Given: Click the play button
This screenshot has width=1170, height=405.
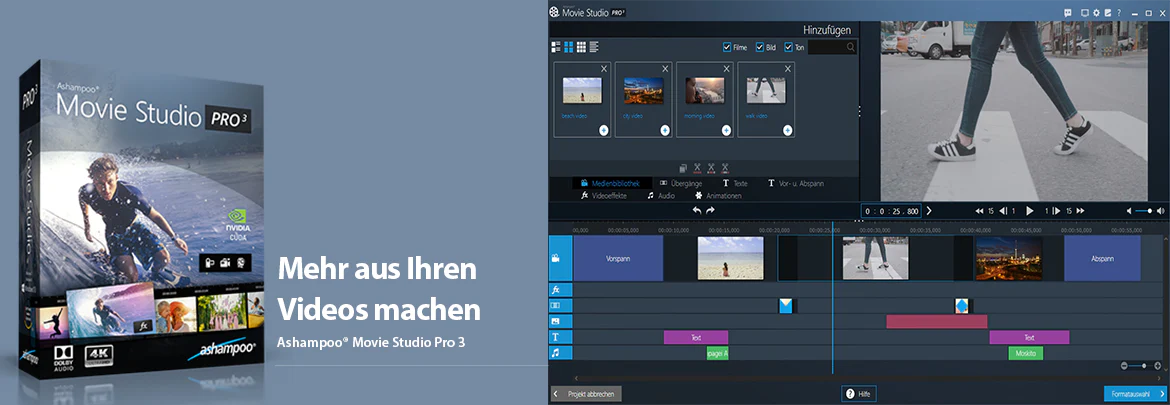Looking at the screenshot, I should [x=1030, y=211].
